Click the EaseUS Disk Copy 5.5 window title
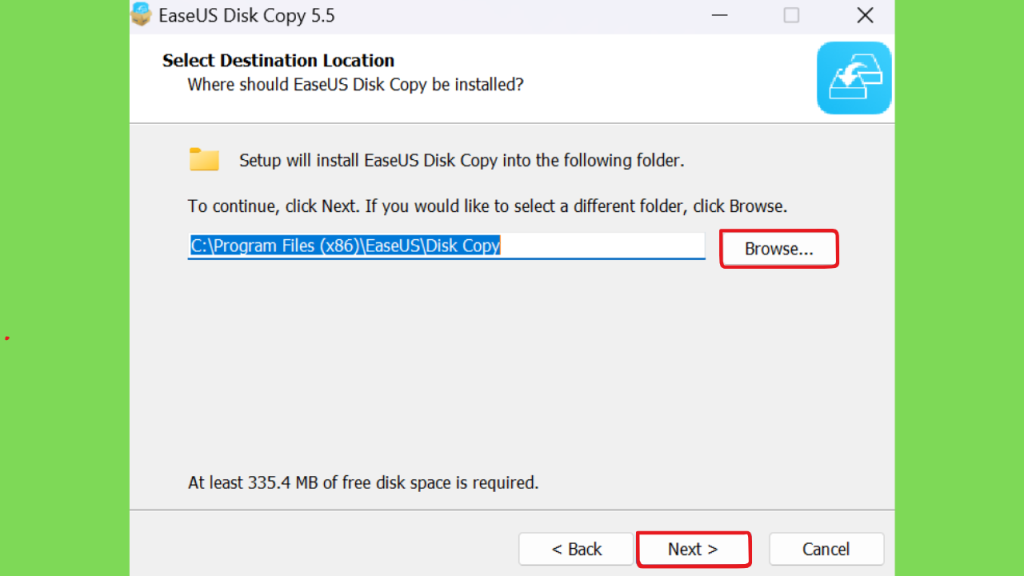 coord(246,16)
